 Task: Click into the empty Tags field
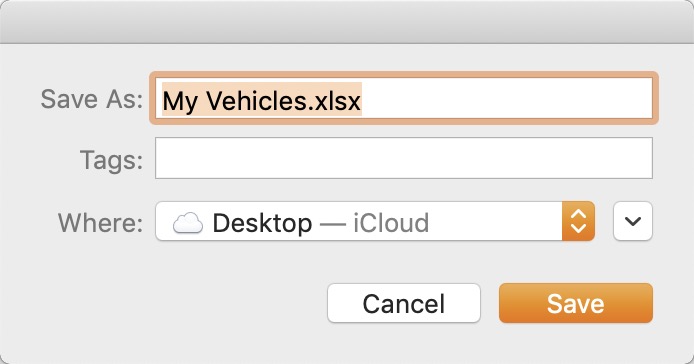pyautogui.click(x=404, y=158)
